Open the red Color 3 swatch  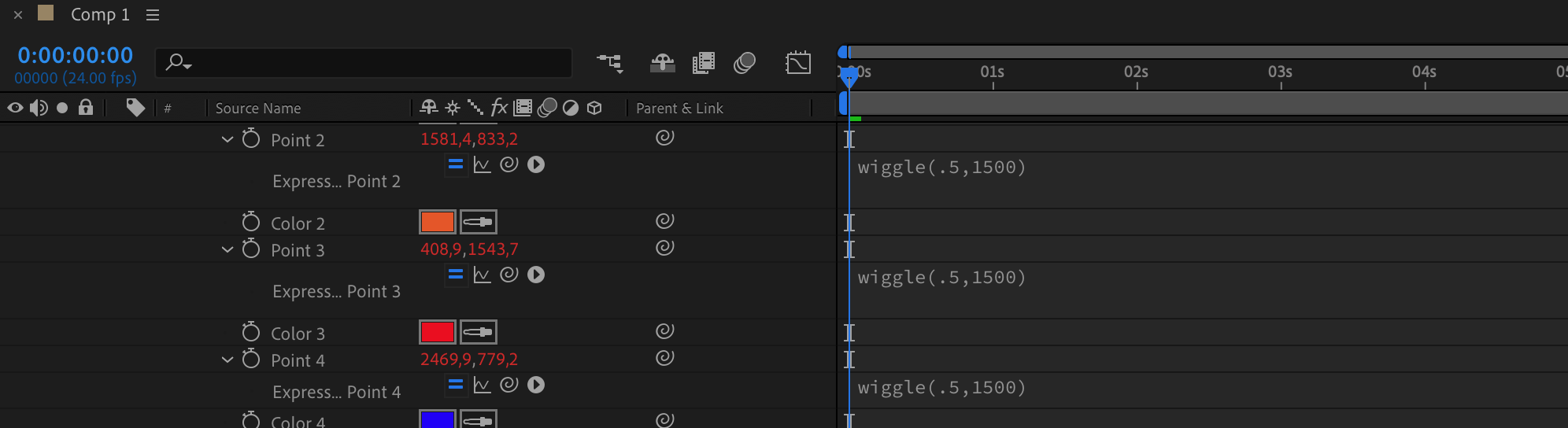[x=437, y=332]
